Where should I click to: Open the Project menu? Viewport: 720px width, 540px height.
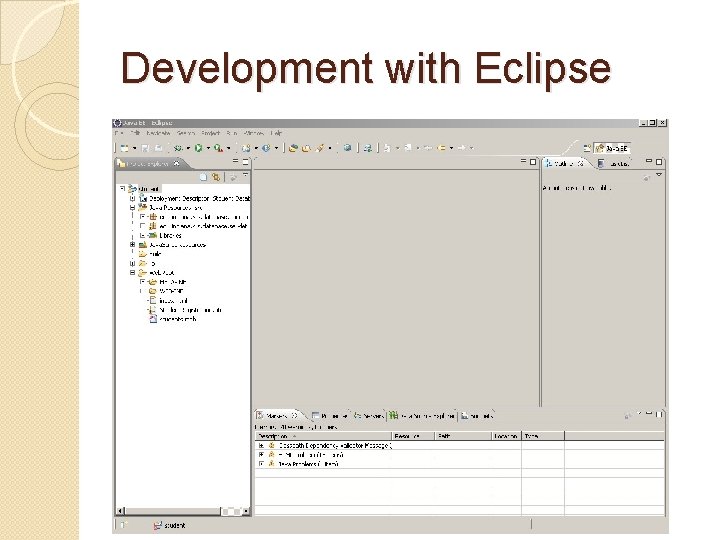click(x=211, y=133)
